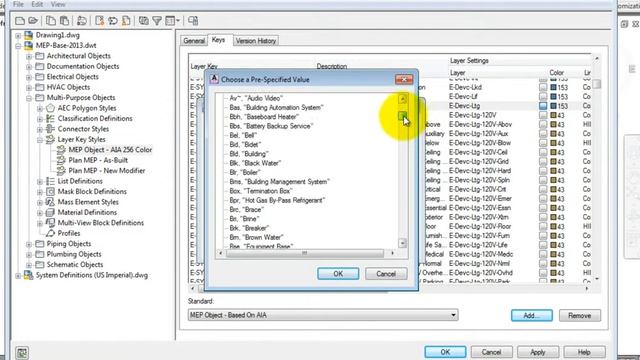This screenshot has height=360, width=640.
Task: Open the File menu
Action: pyautogui.click(x=18, y=4)
